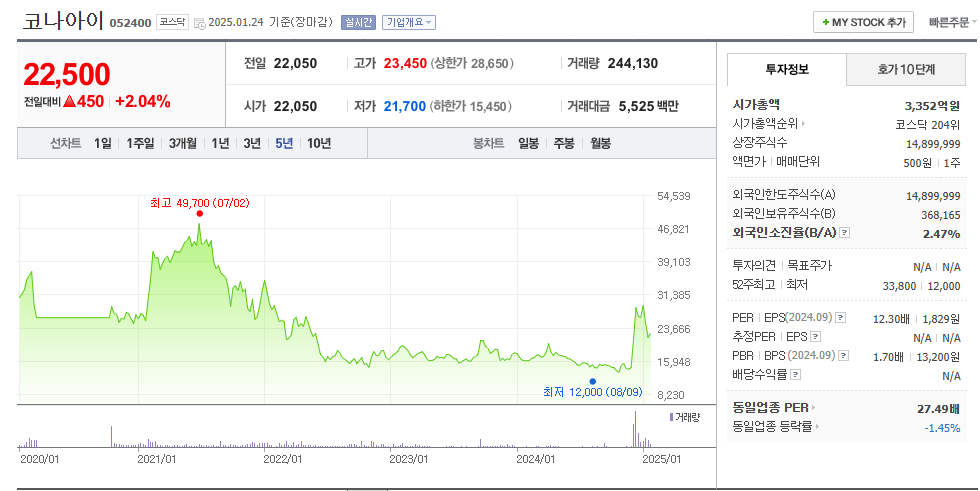Click the 고가 value 23,450
980x491 pixels.
tap(405, 64)
